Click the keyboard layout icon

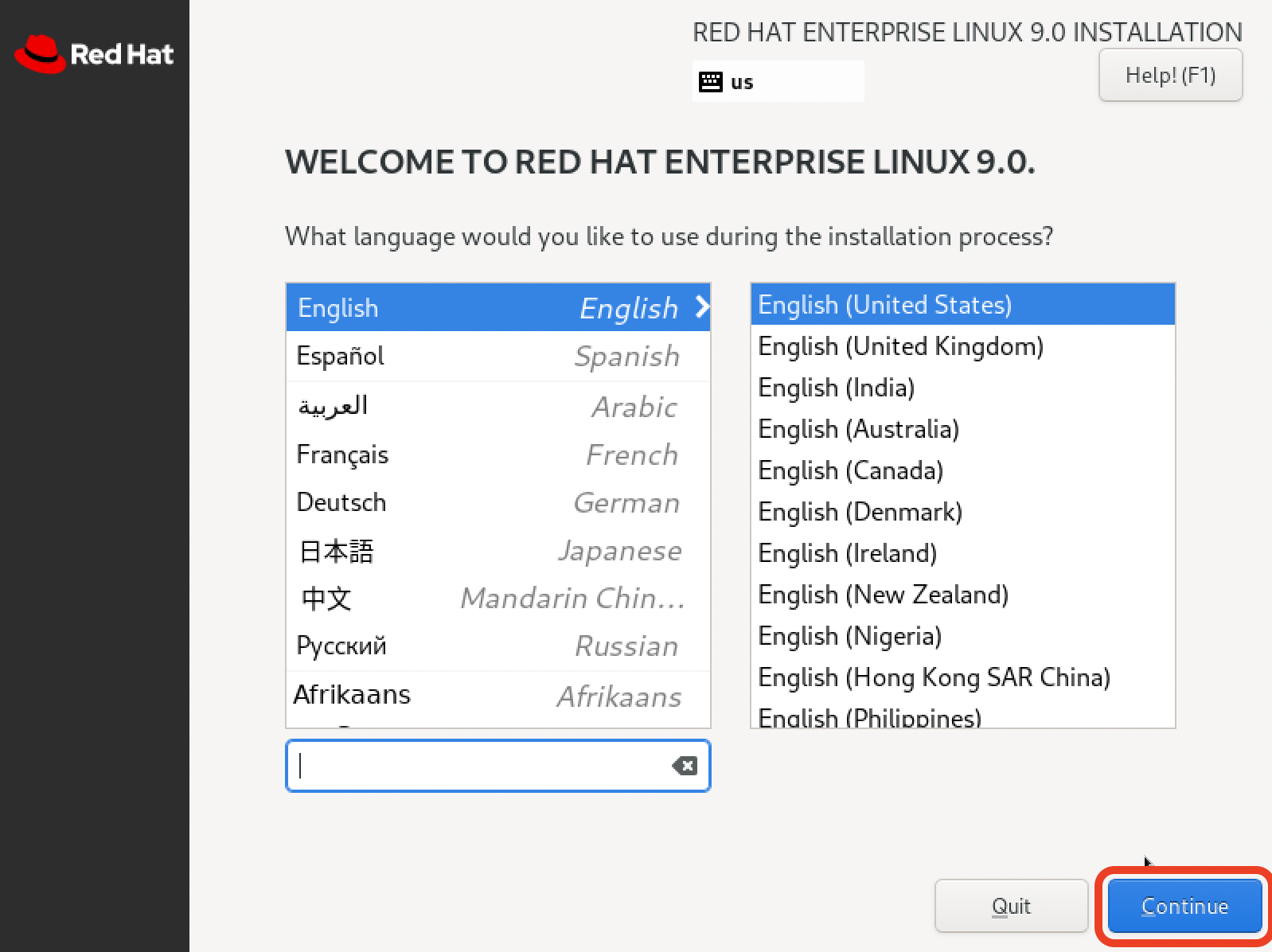click(x=710, y=82)
